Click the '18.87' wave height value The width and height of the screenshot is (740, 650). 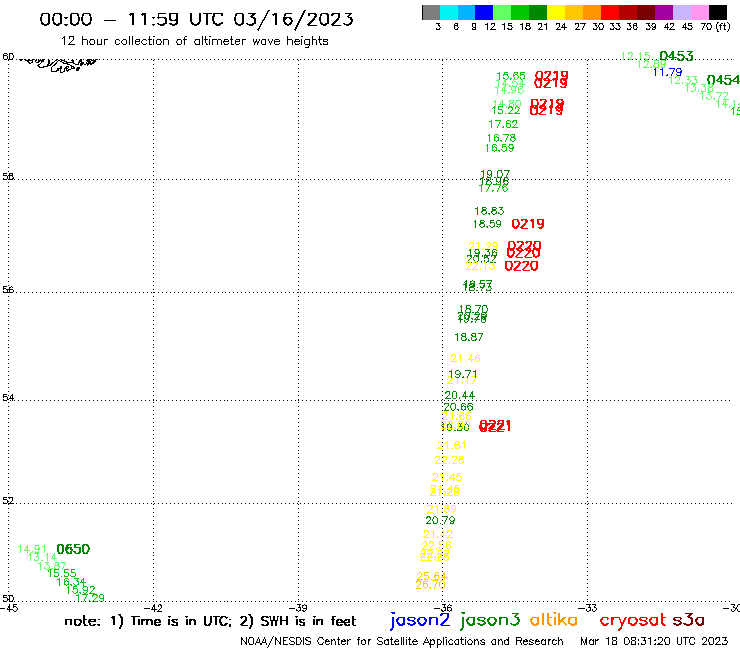coord(469,337)
